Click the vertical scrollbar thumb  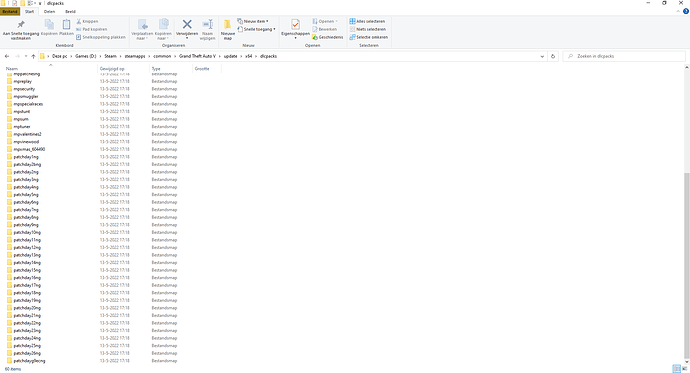(x=686, y=266)
